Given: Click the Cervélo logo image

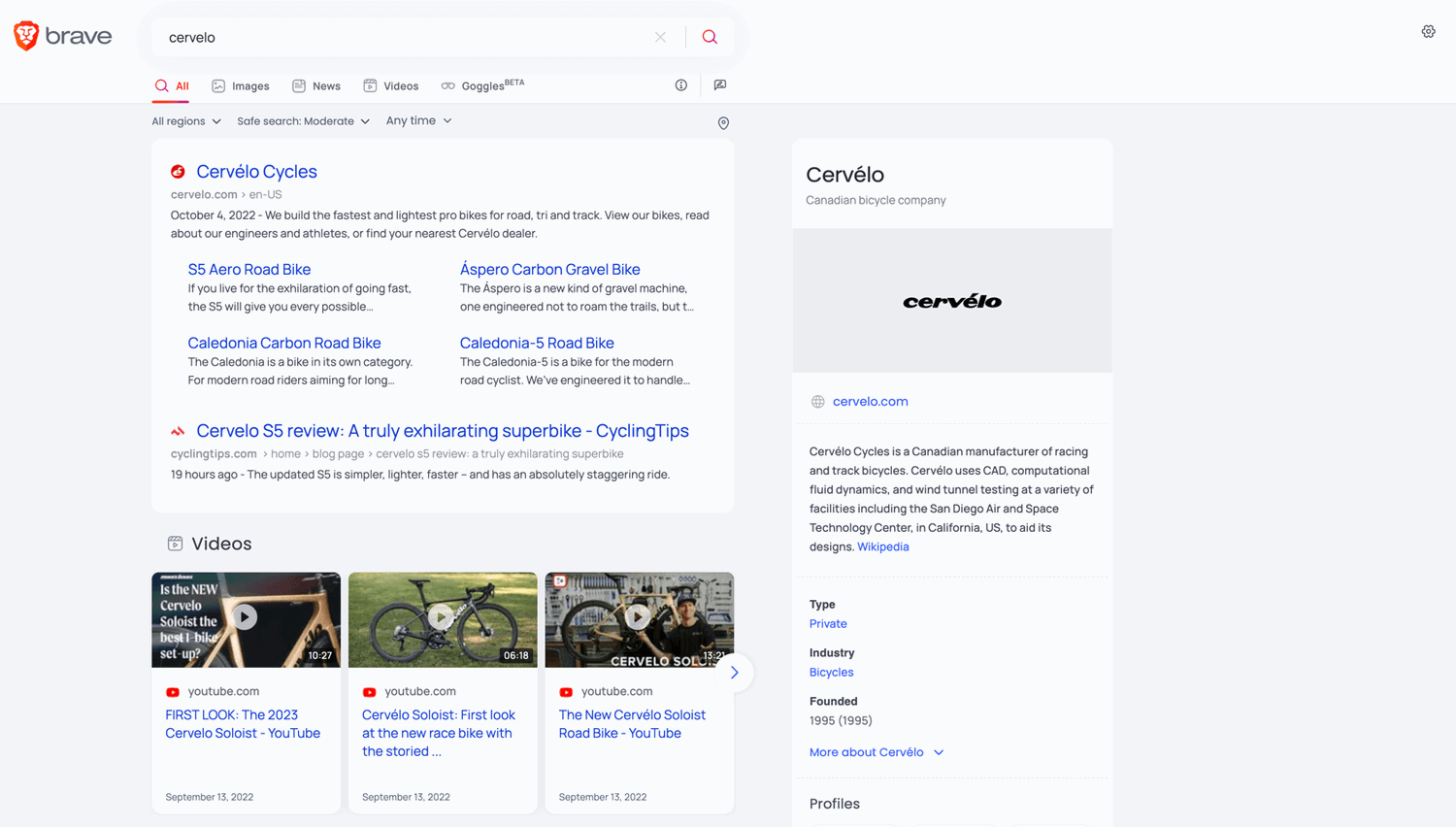Looking at the screenshot, I should [952, 301].
